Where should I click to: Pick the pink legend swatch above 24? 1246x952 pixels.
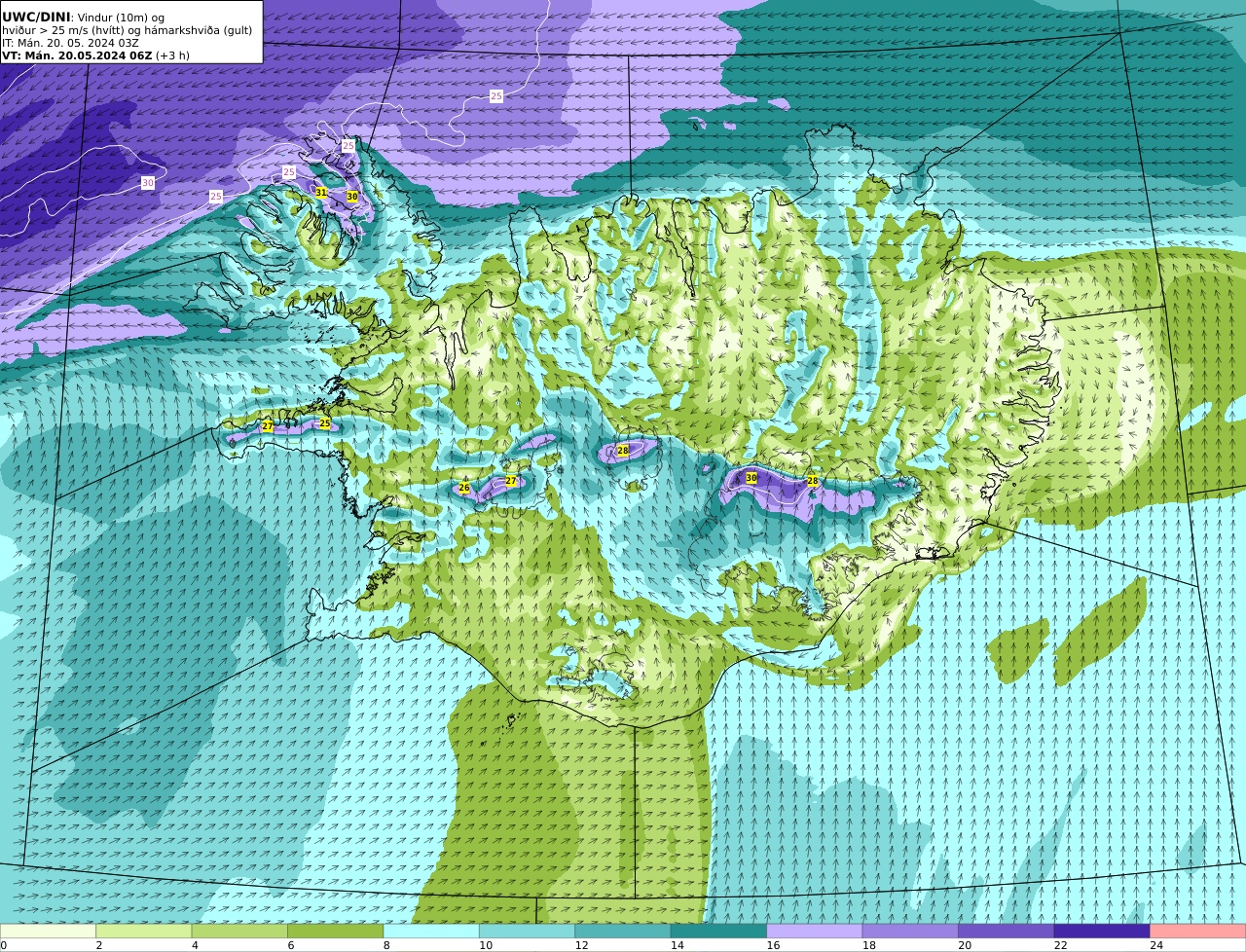[x=1198, y=931]
